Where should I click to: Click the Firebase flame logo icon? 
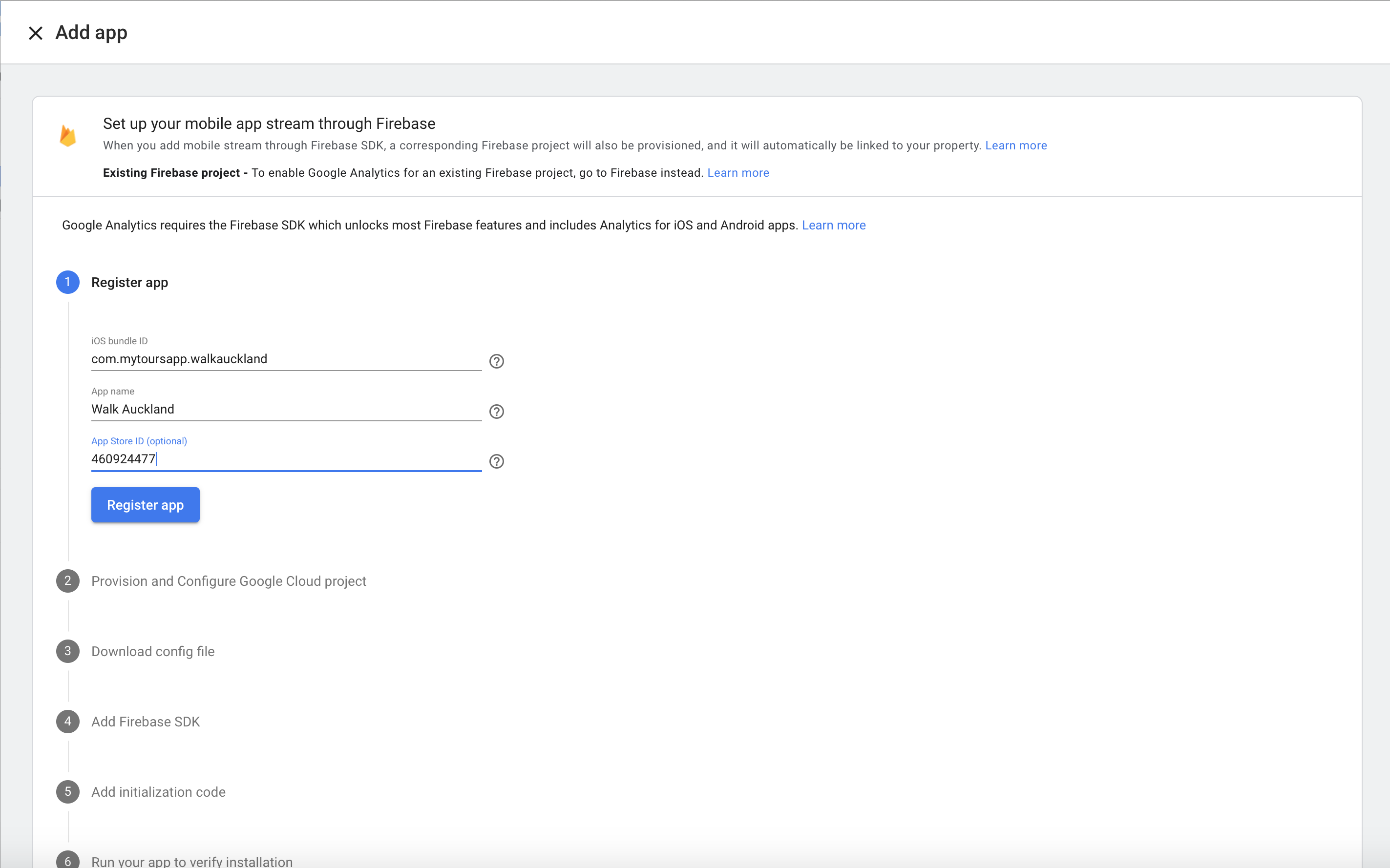[x=68, y=136]
